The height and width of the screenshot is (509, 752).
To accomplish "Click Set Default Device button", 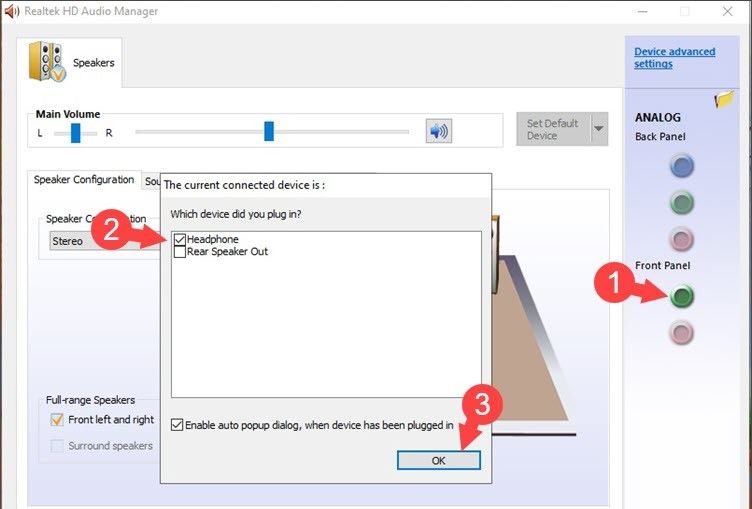I will [x=553, y=129].
